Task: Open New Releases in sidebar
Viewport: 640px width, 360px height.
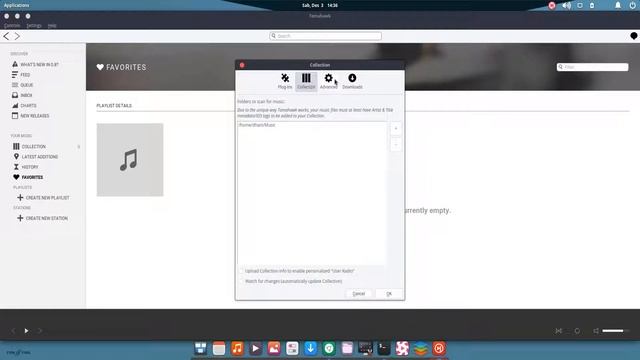Action: (x=31, y=116)
